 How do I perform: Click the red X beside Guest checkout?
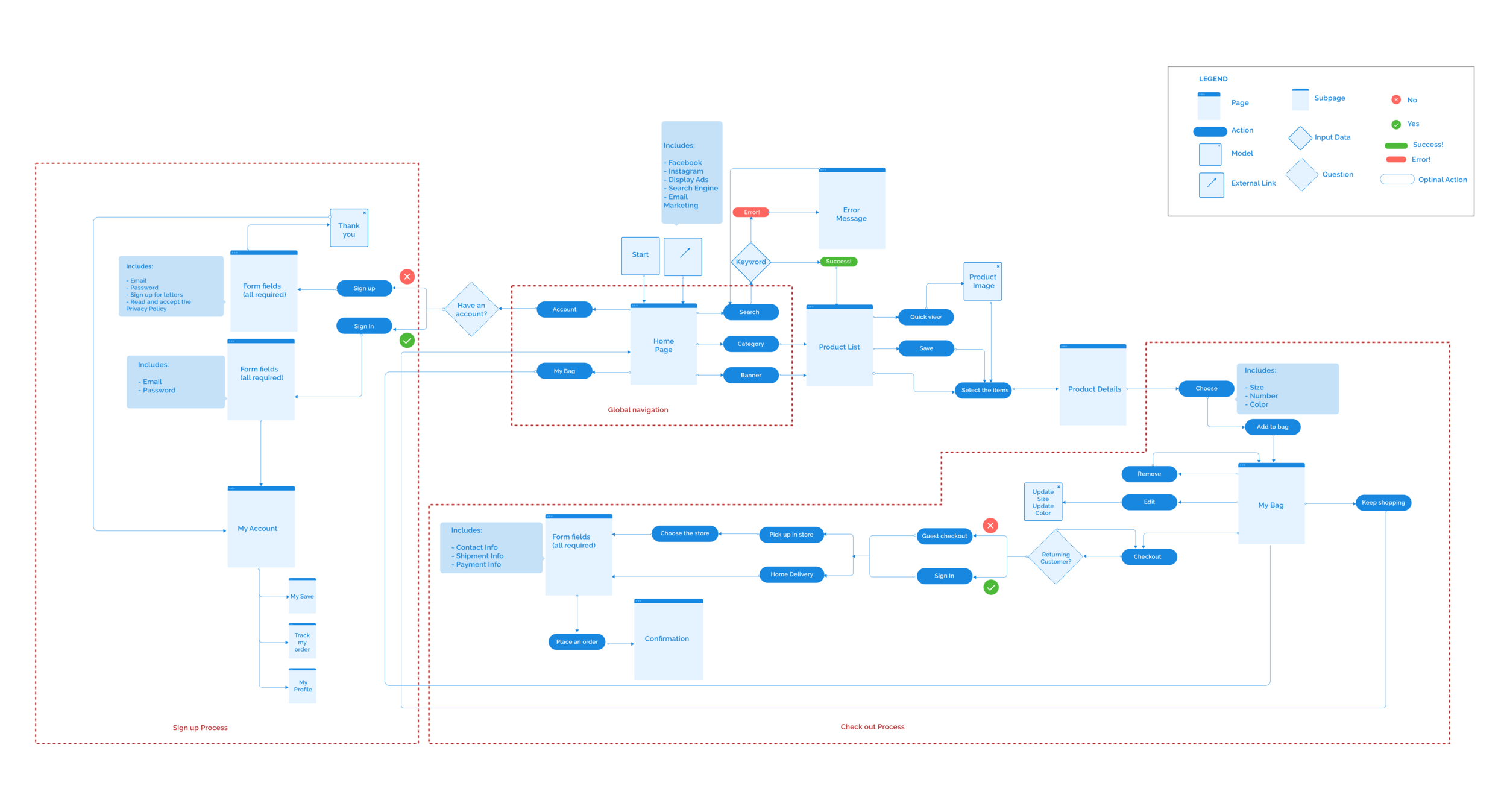click(990, 526)
